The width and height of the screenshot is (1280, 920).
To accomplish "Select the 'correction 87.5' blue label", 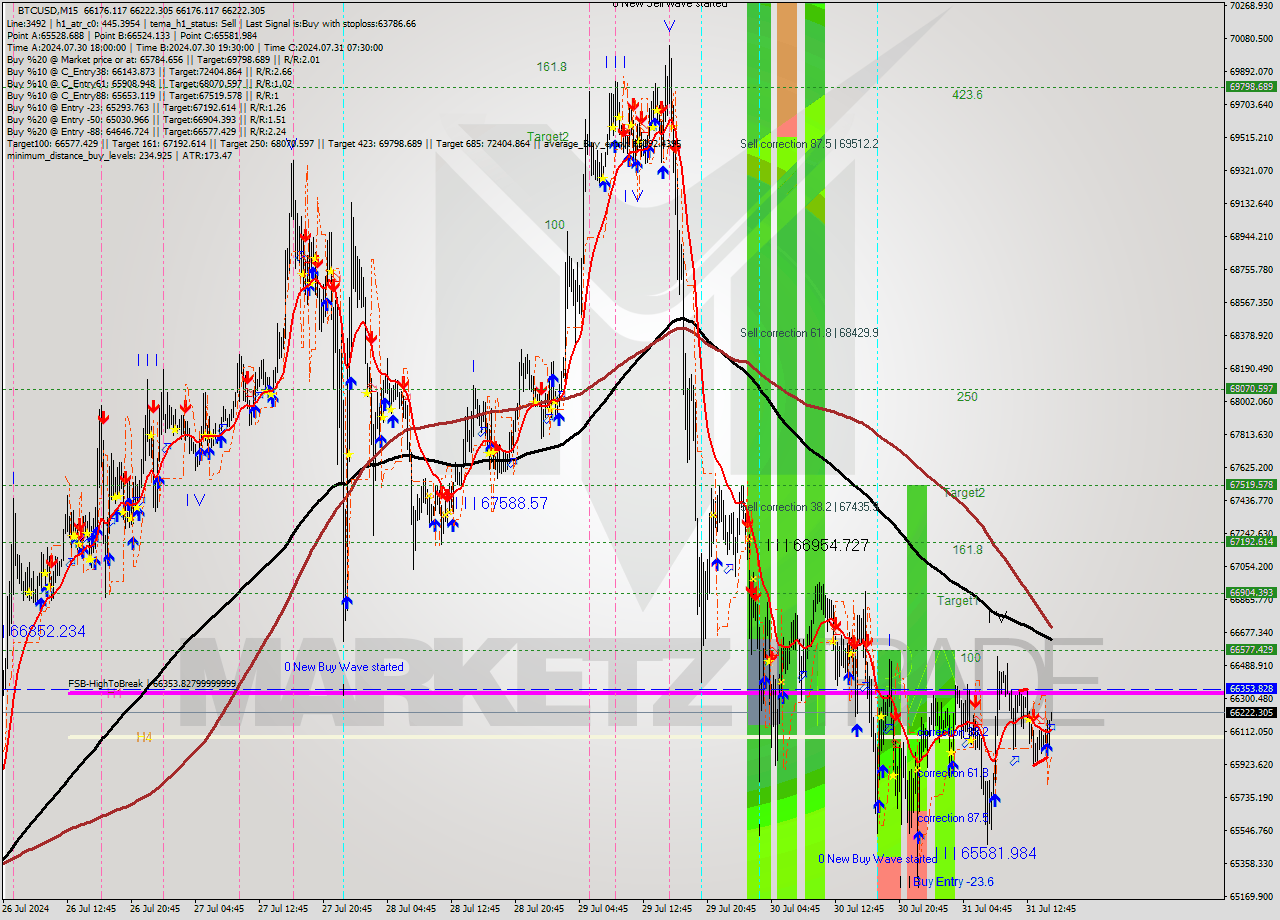I will tap(953, 818).
